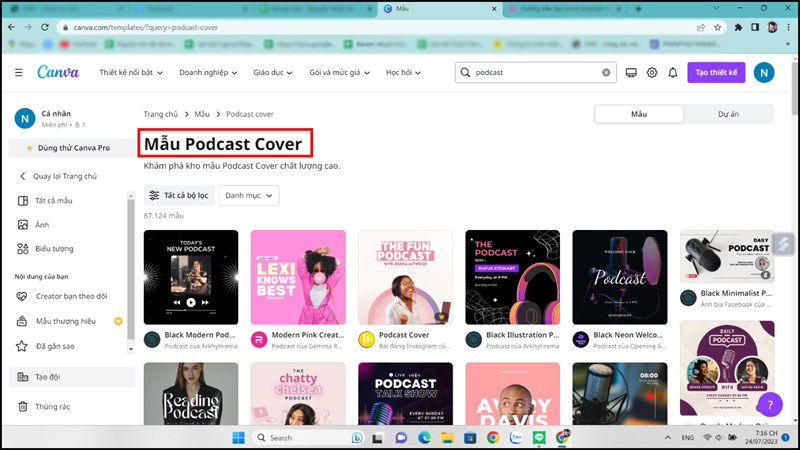Image resolution: width=800 pixels, height=450 pixels.
Task: Go to Mẫu breadcrumb link
Action: tap(202, 114)
